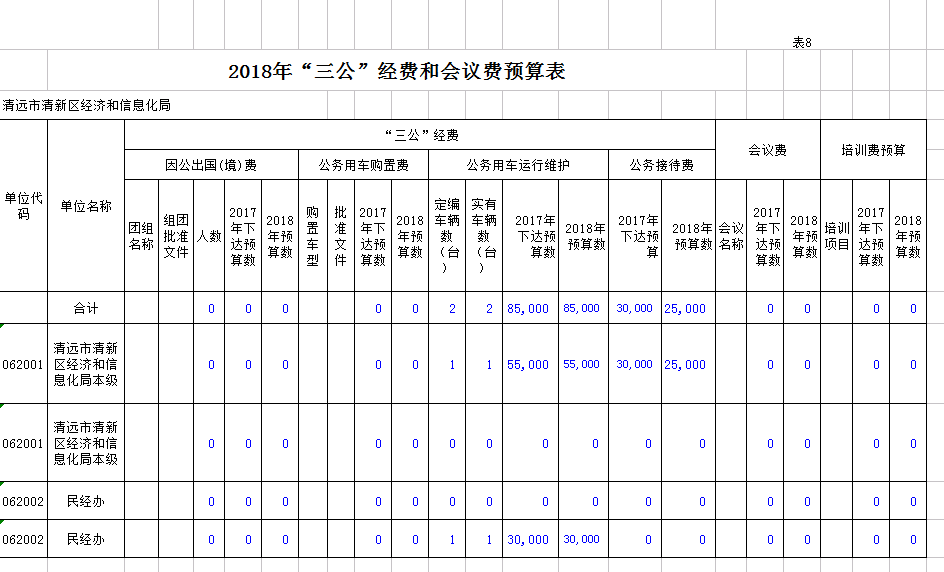Click the 合计 row label cell
The width and height of the screenshot is (944, 572).
coord(86,308)
